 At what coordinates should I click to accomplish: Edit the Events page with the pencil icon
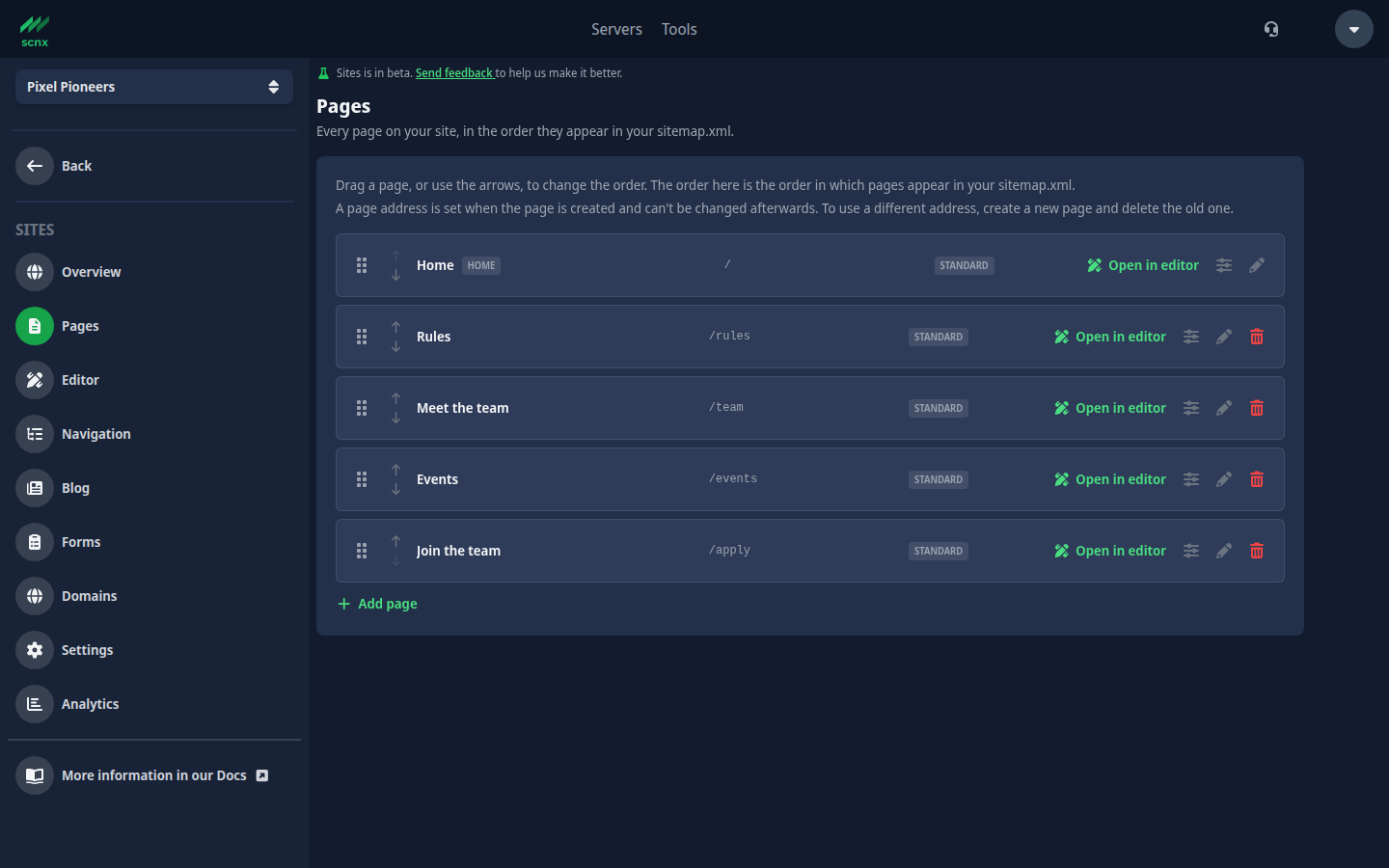(x=1224, y=479)
